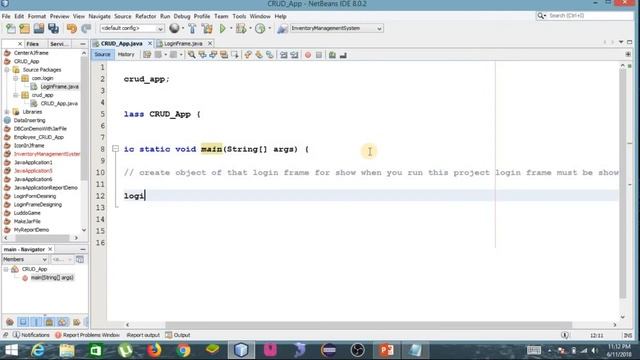The width and height of the screenshot is (640, 360).
Task: Open the Tools menu
Action: click(239, 16)
